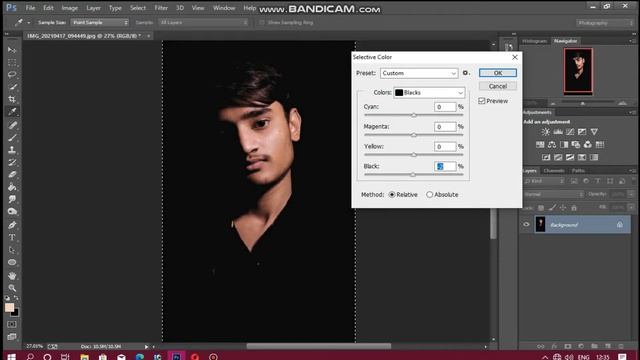
Task: Add a Curves adjustment
Action: (x=570, y=132)
